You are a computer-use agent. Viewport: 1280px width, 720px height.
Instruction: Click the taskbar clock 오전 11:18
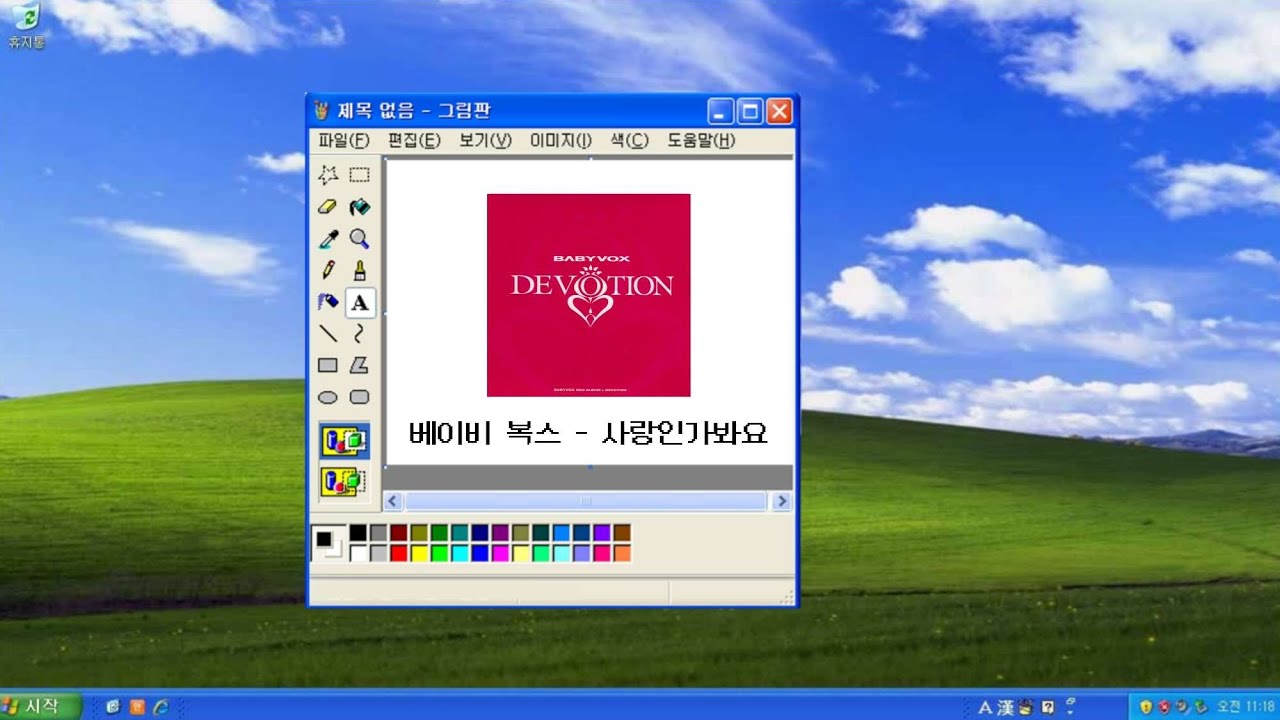click(1244, 707)
